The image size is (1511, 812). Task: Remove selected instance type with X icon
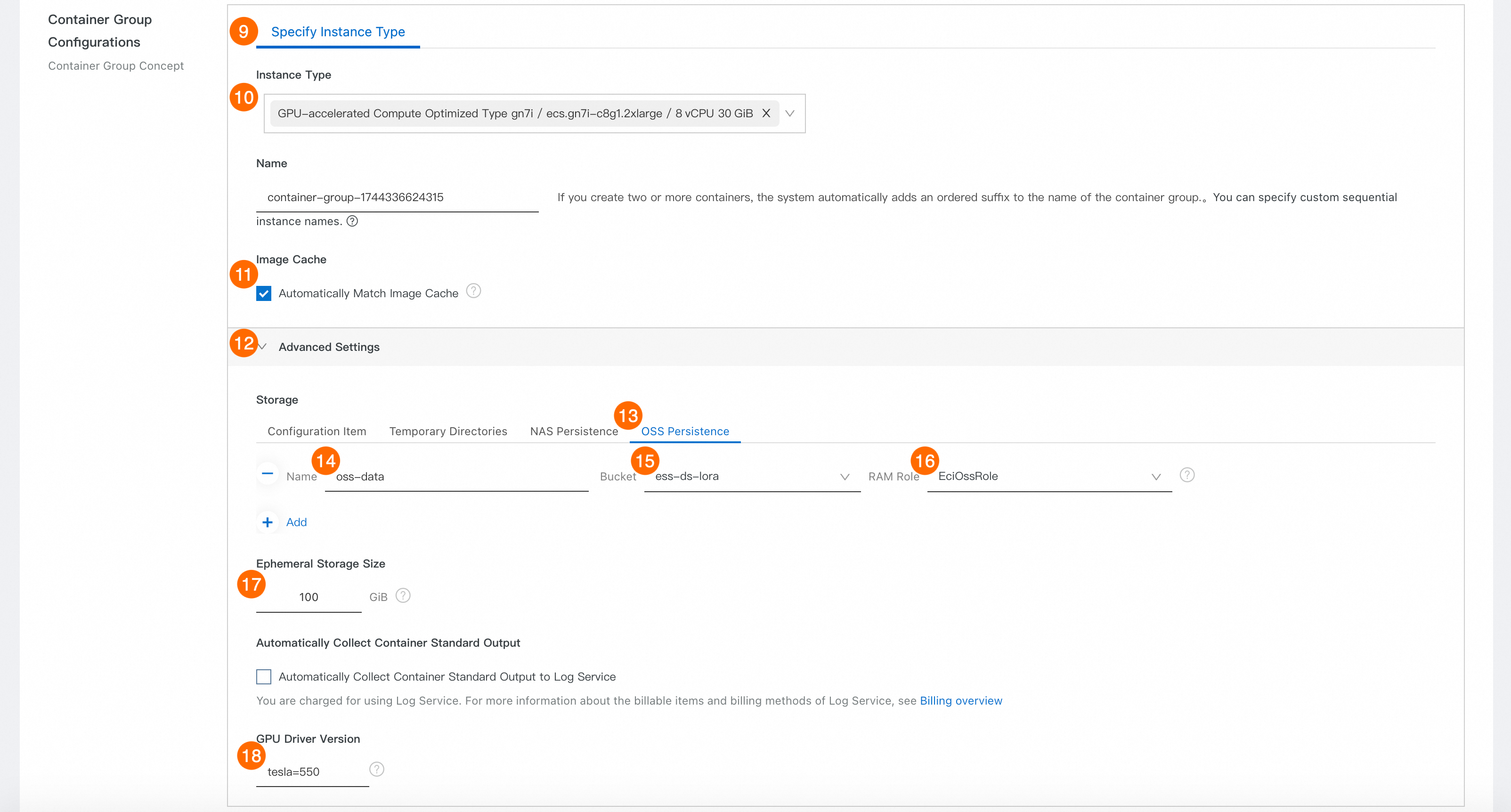coord(766,113)
